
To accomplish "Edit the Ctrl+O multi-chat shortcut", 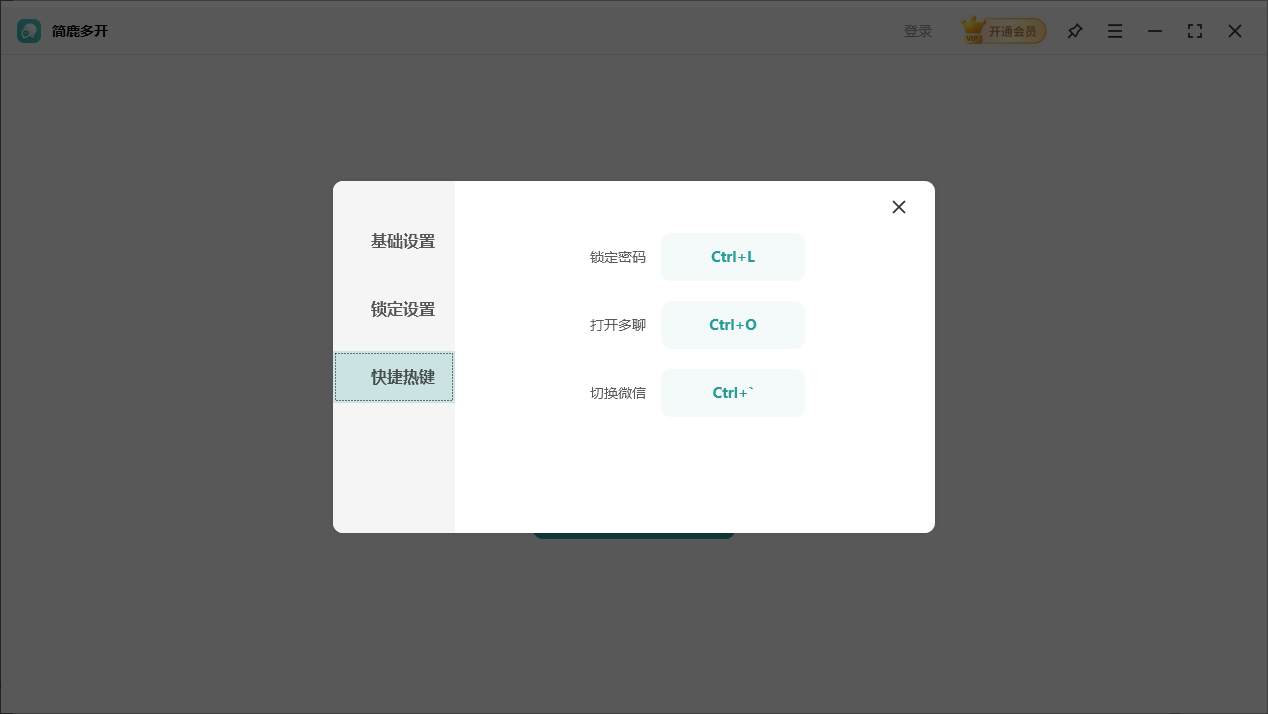I will (x=733, y=325).
